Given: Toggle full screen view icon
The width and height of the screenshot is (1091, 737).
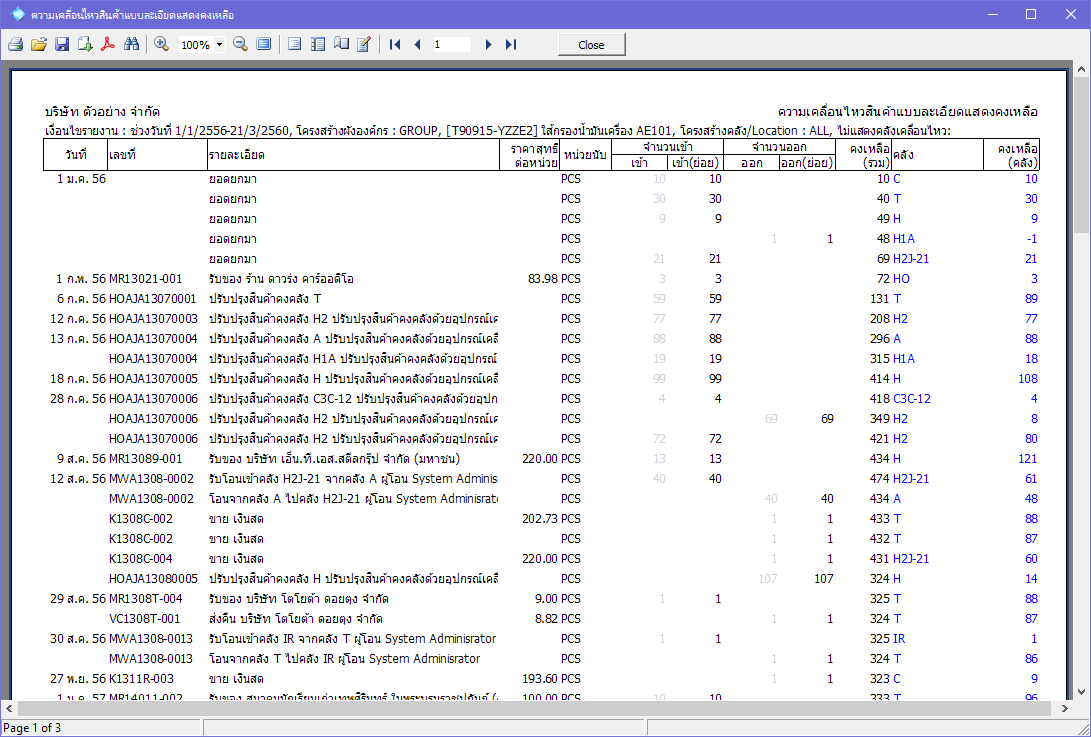Looking at the screenshot, I should 263,45.
